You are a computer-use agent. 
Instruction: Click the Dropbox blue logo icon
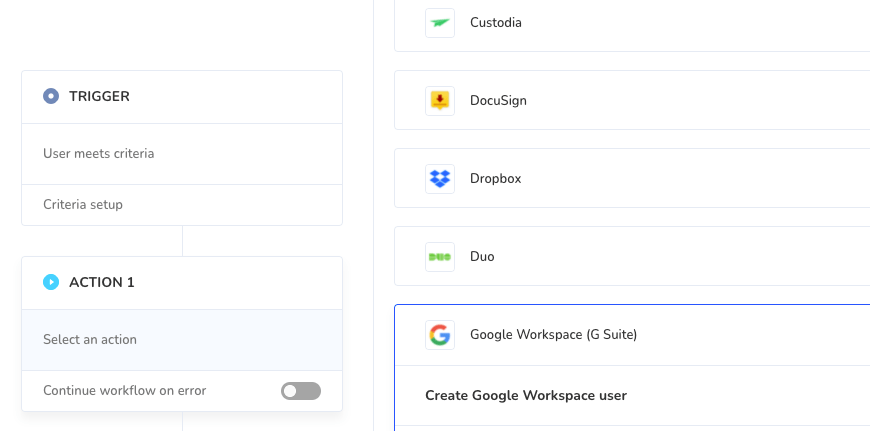tap(440, 179)
